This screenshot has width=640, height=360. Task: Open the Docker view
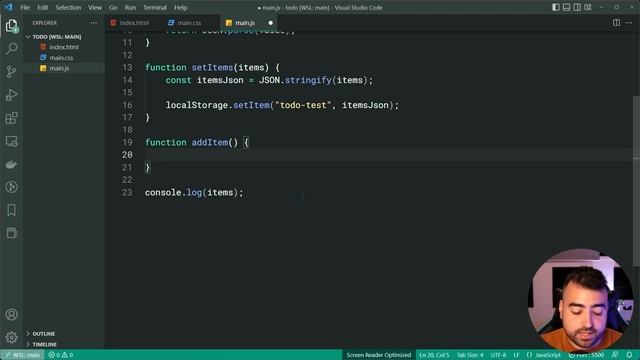click(11, 164)
